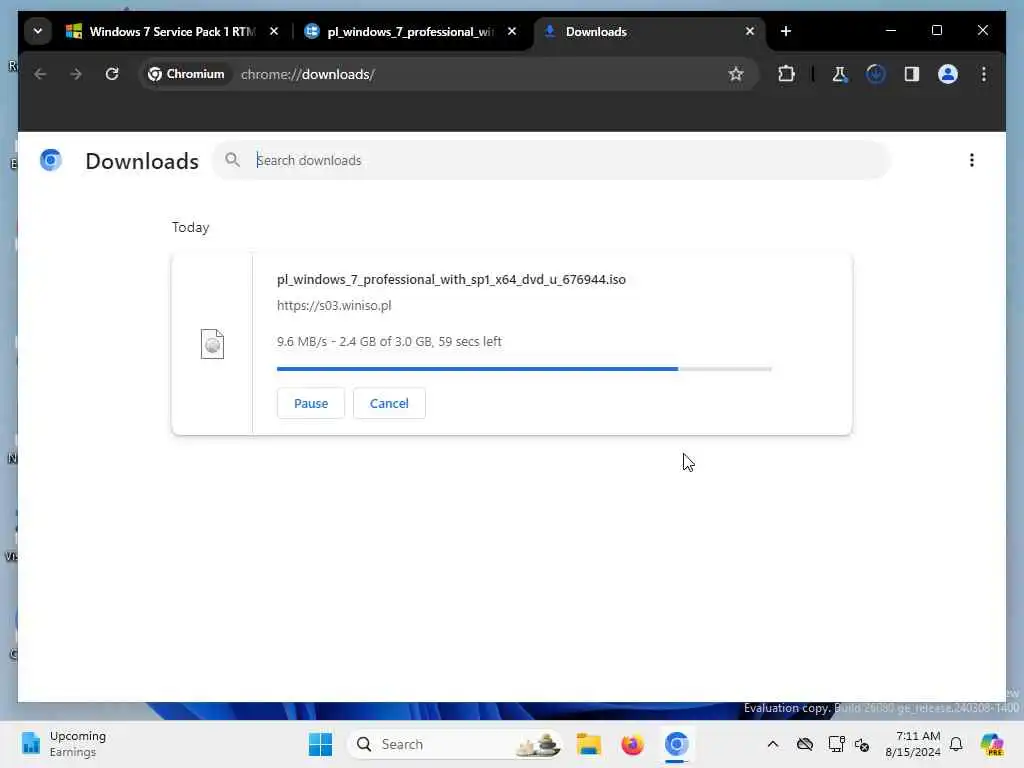The image size is (1024, 768).
Task: Launch Firefox from the taskbar
Action: point(632,744)
